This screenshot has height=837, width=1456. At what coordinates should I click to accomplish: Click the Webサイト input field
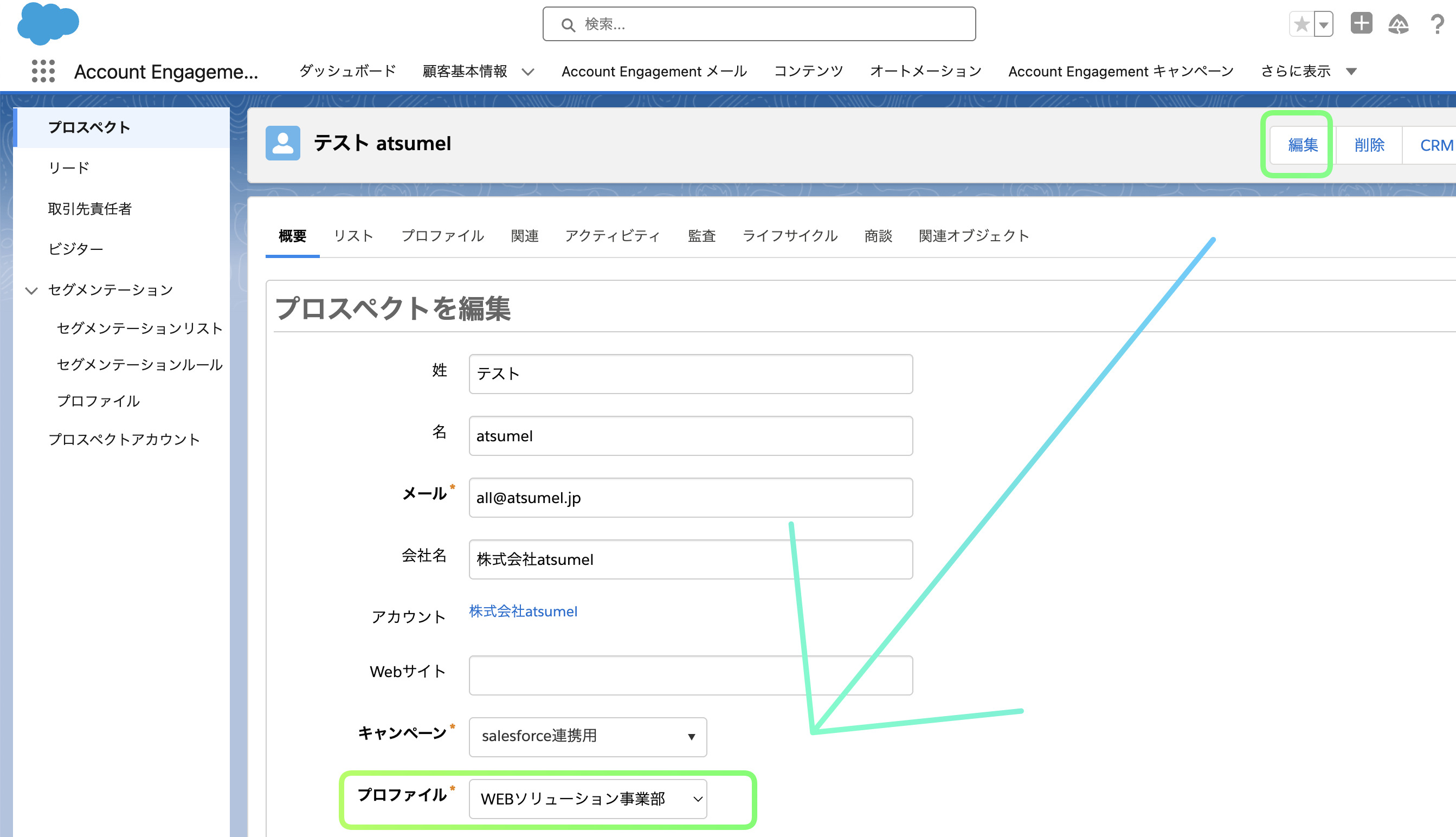pos(691,675)
